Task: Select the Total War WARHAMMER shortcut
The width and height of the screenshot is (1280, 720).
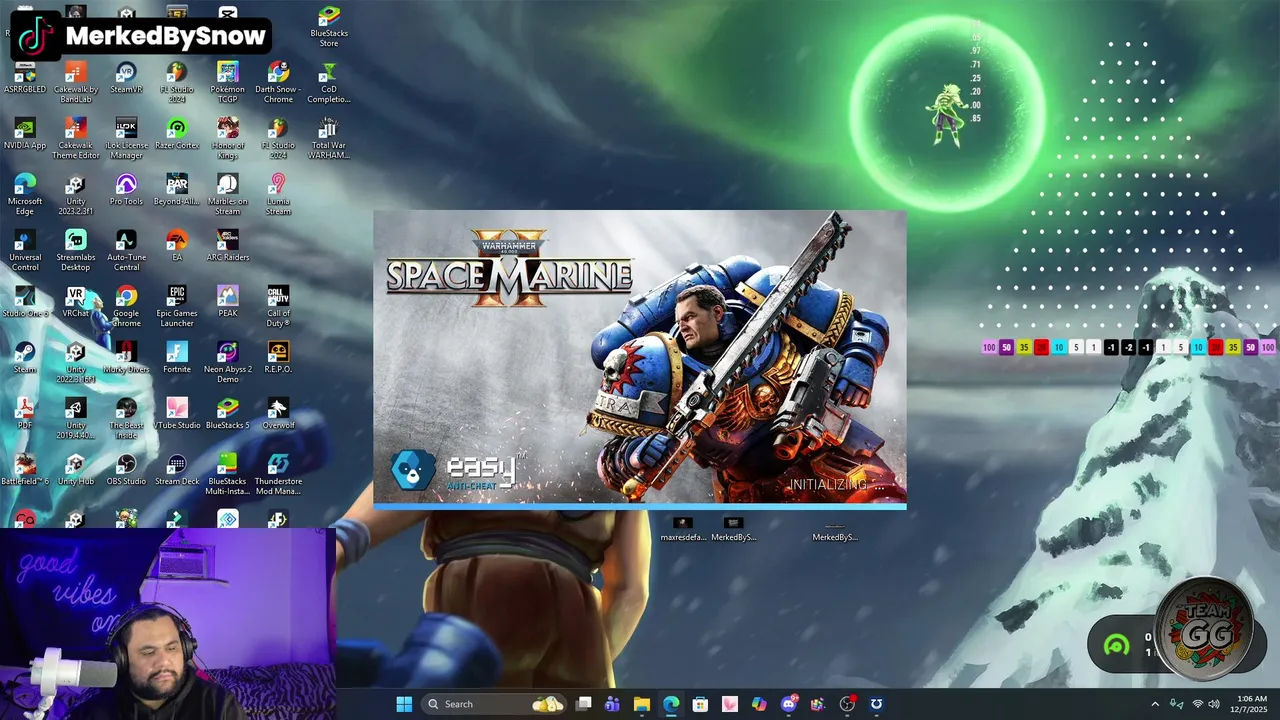Action: point(329,139)
